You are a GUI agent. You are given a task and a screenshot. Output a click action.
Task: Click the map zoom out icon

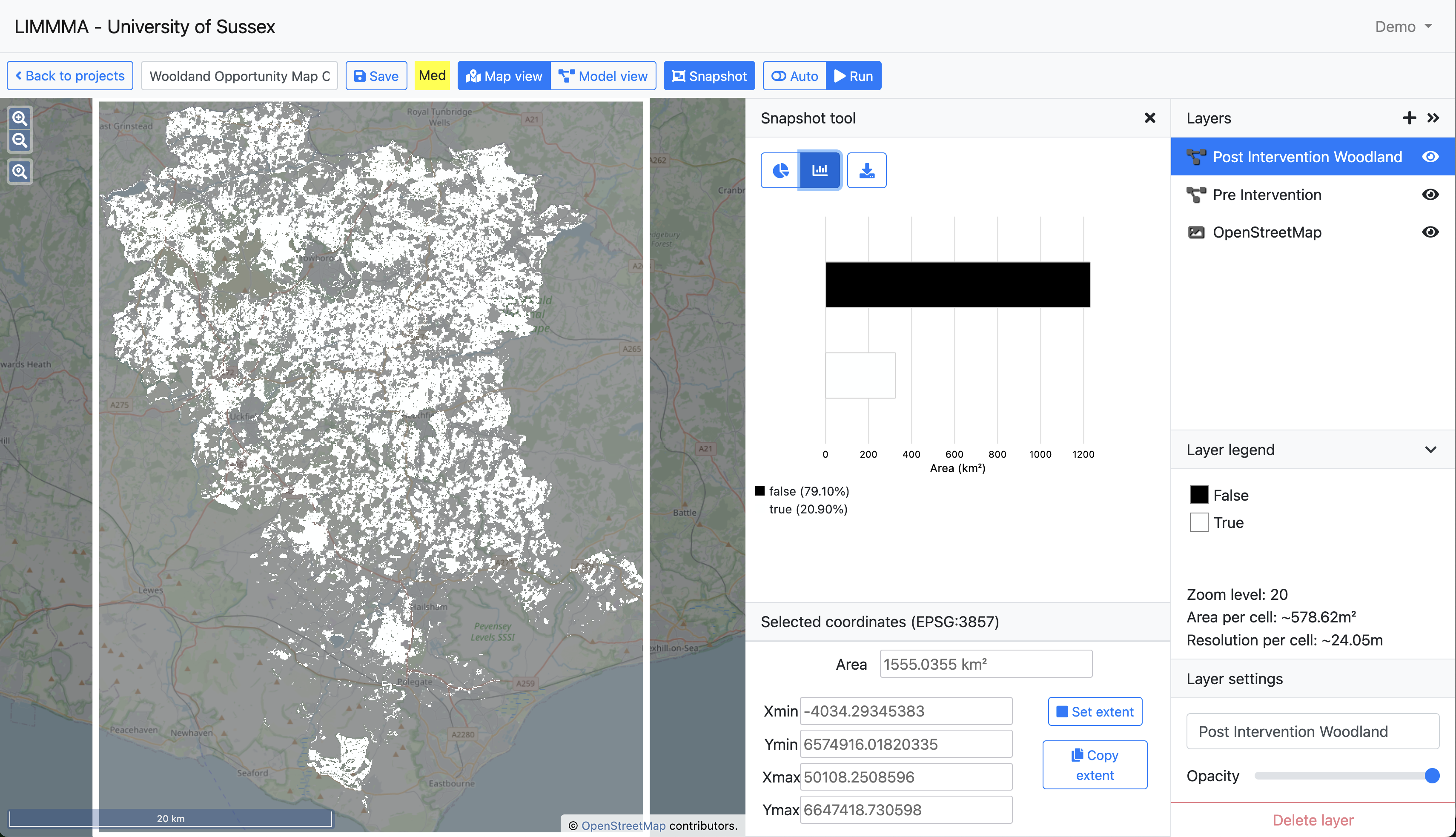(x=20, y=140)
